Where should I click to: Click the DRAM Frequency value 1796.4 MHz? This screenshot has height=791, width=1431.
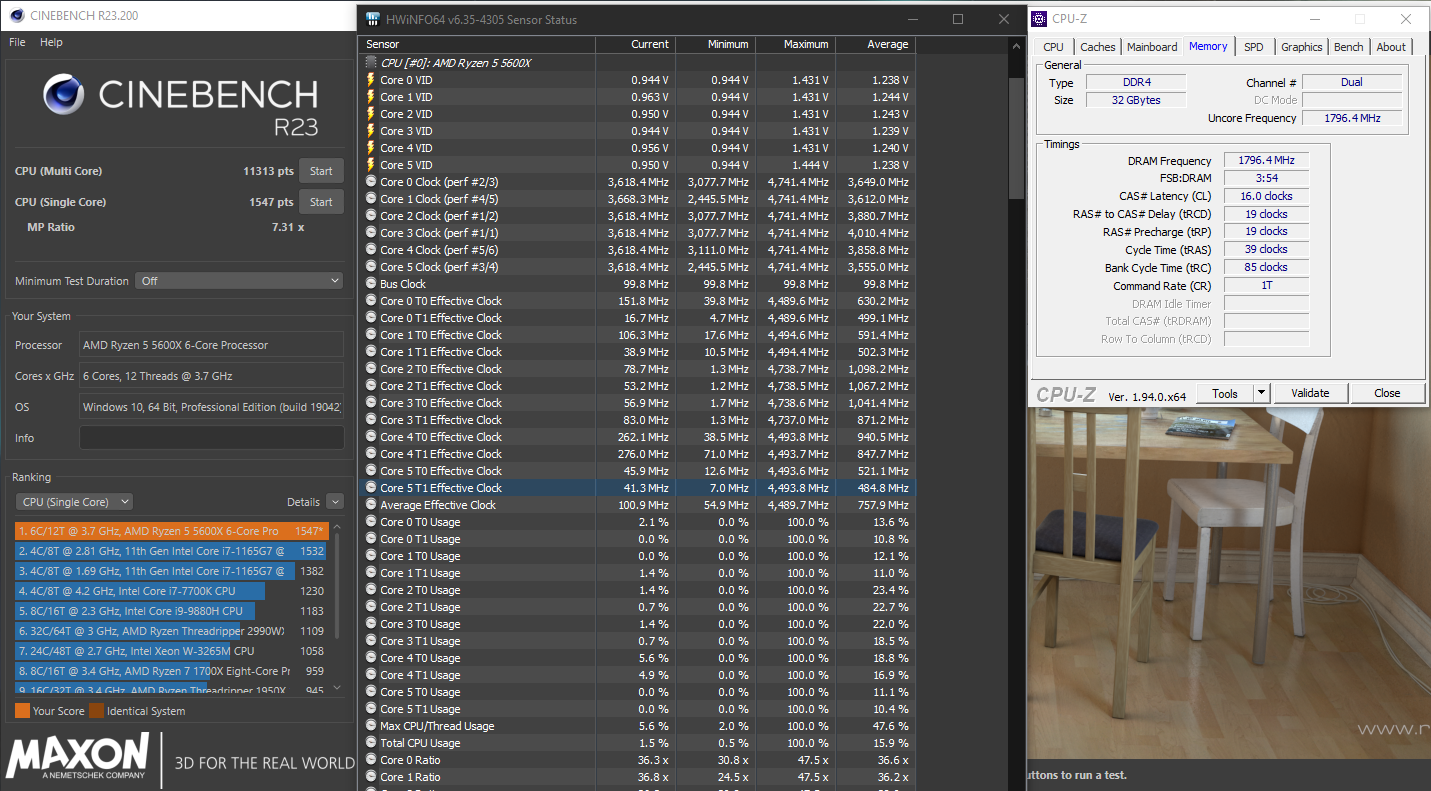point(1265,161)
